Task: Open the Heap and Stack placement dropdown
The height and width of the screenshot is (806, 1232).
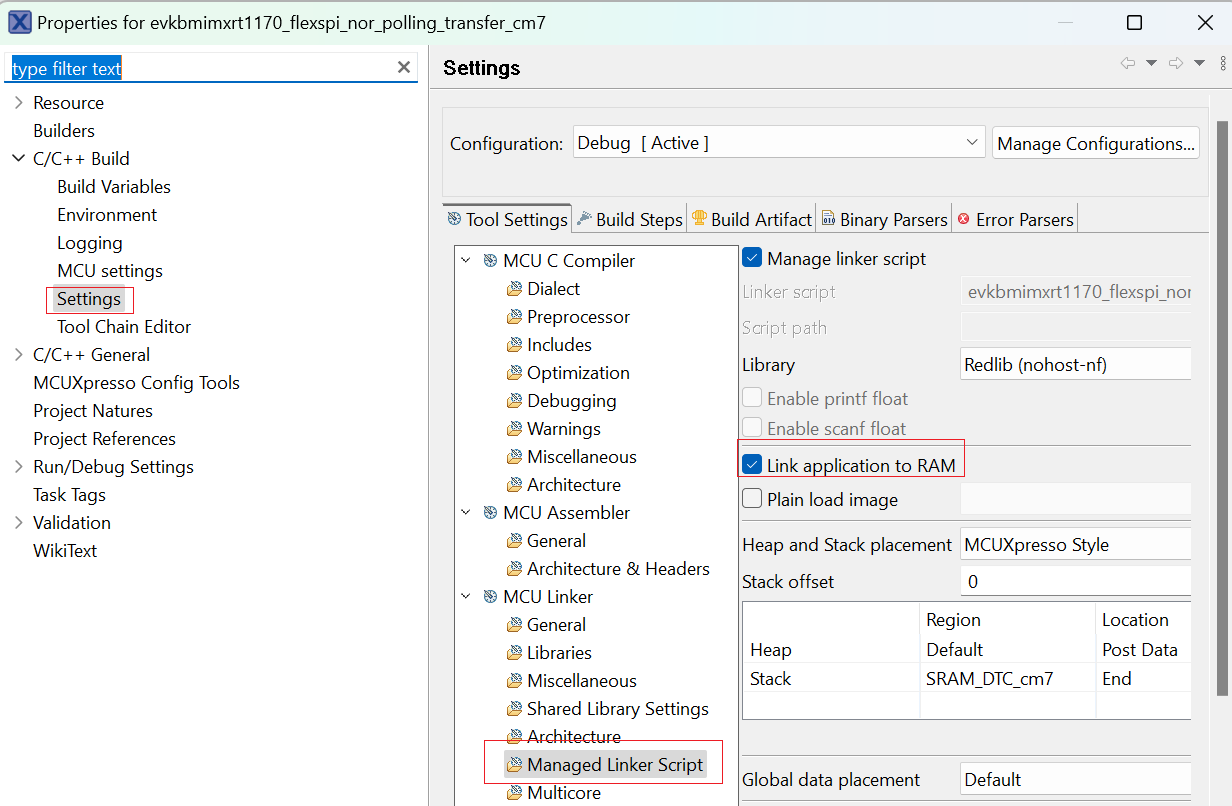Action: tap(1075, 545)
